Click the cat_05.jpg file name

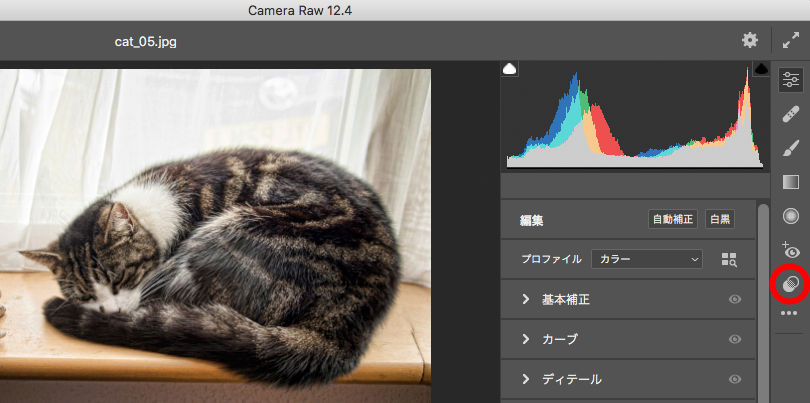tap(146, 42)
